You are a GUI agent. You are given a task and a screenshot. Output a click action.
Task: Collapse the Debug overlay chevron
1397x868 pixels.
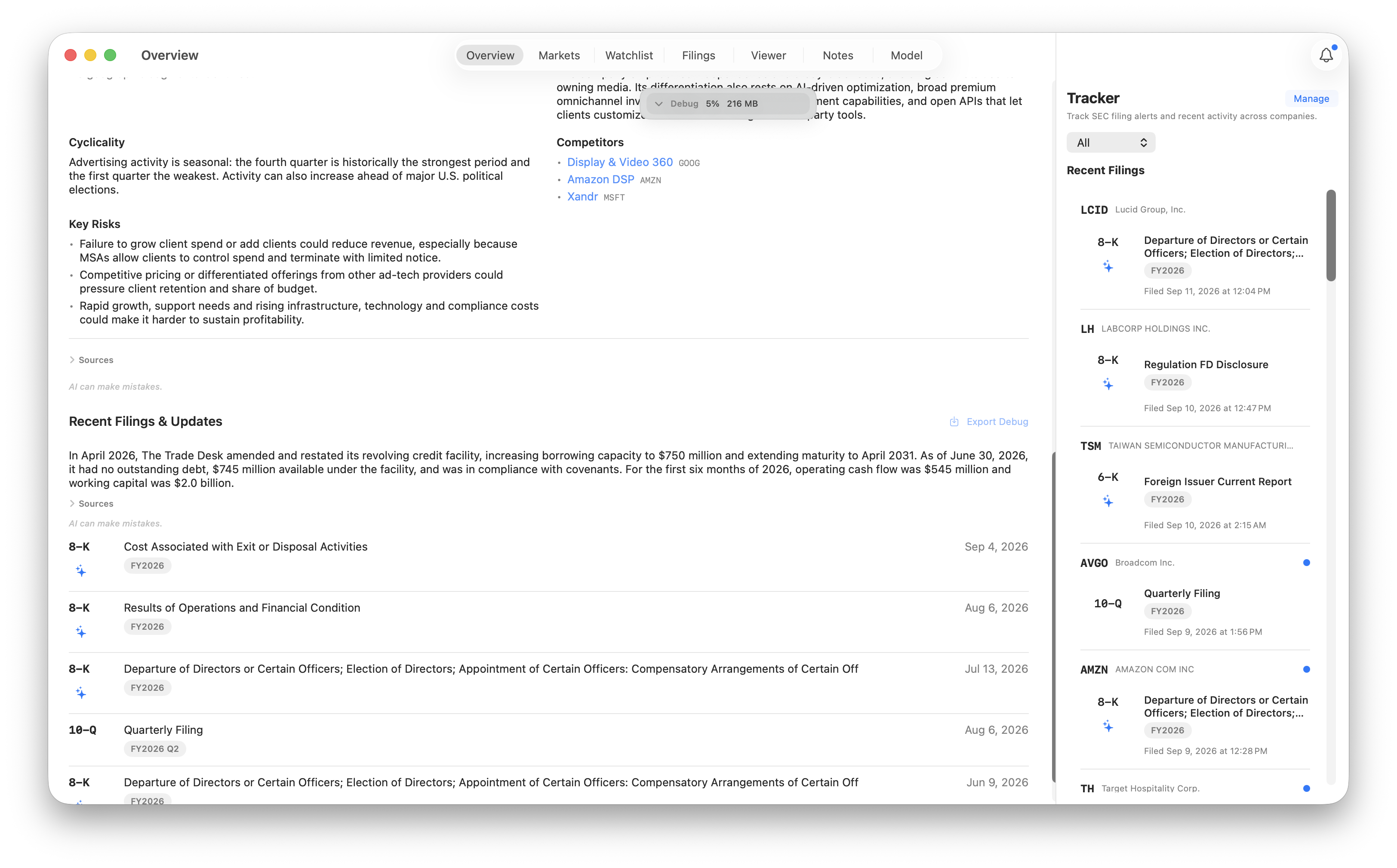pyautogui.click(x=659, y=104)
